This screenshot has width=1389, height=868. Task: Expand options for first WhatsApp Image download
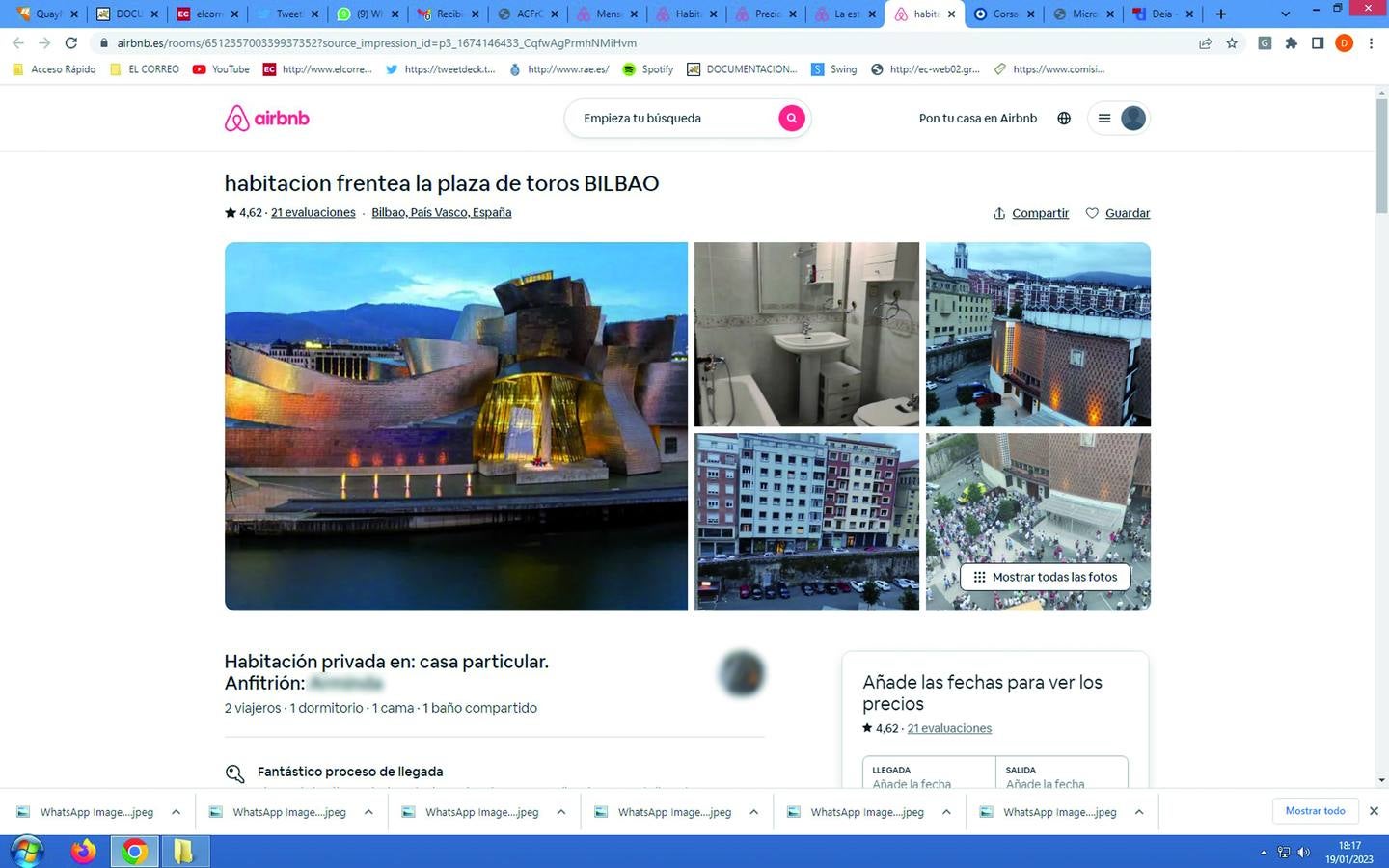(x=176, y=812)
